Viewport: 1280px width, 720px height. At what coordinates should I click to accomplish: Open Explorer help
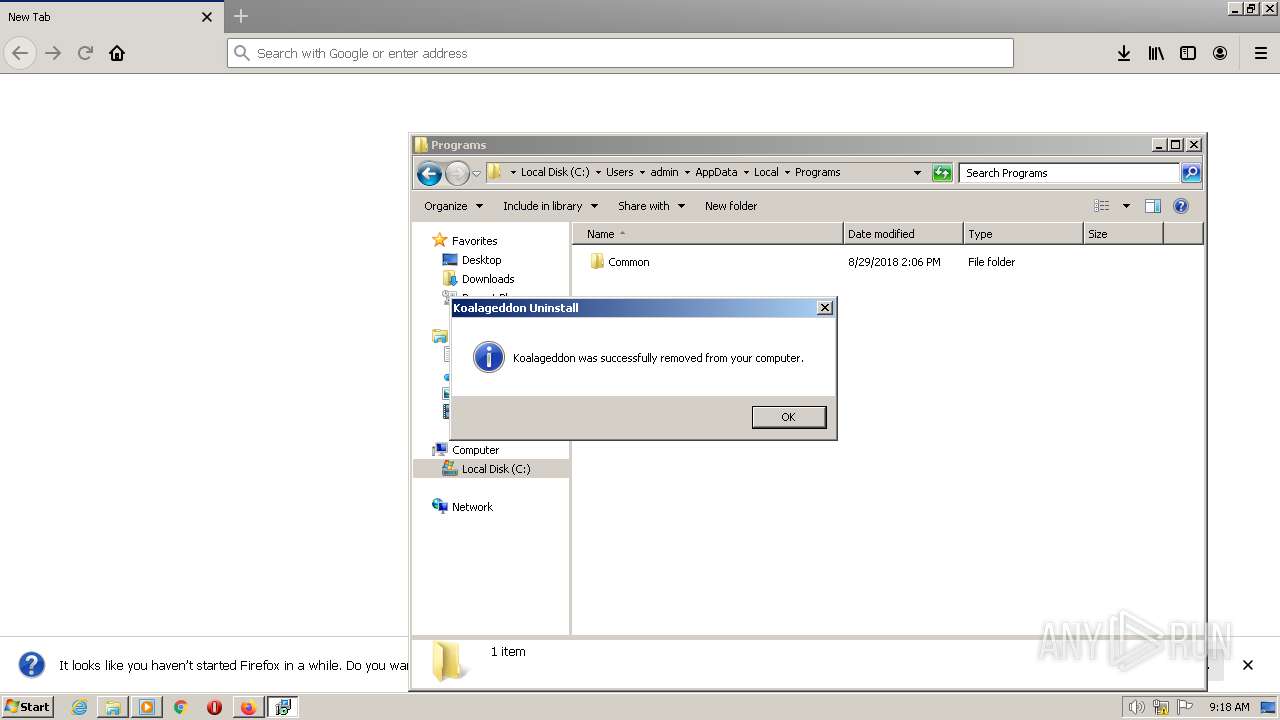1181,206
